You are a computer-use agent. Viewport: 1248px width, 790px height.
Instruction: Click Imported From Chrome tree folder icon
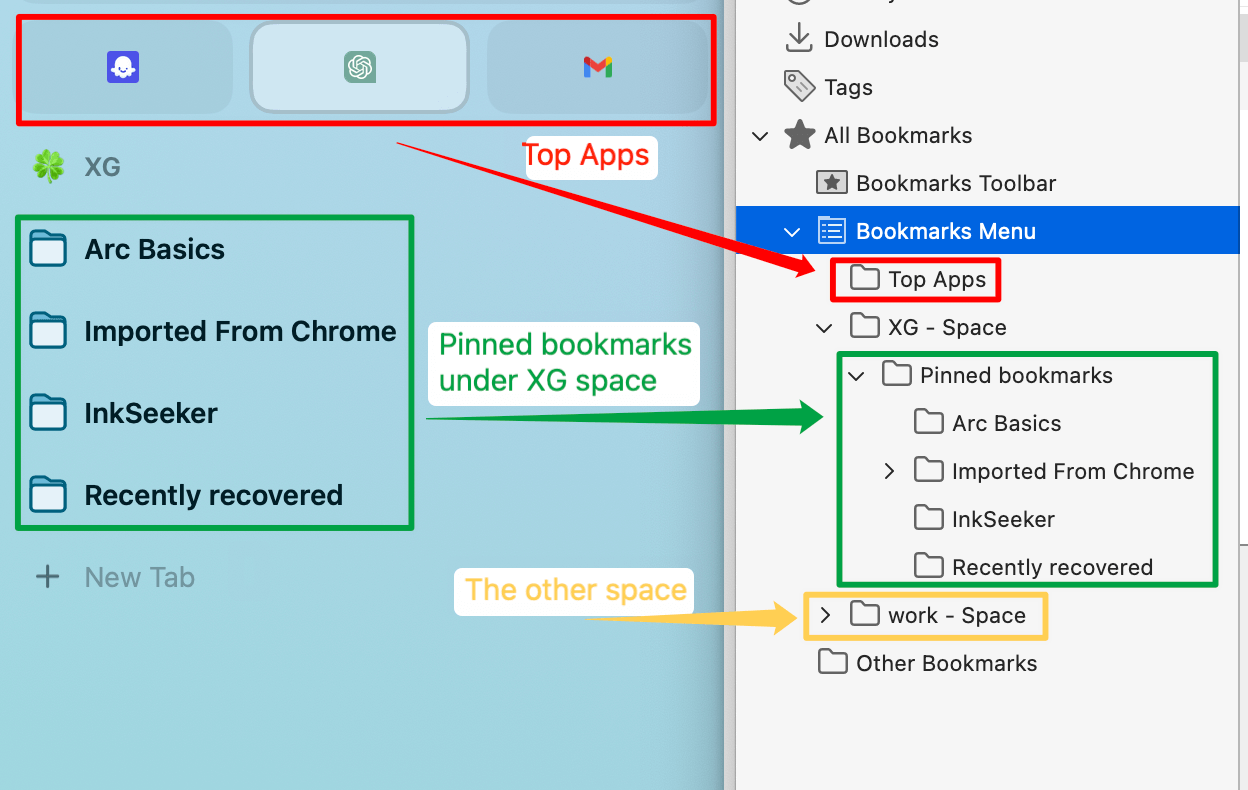[928, 470]
